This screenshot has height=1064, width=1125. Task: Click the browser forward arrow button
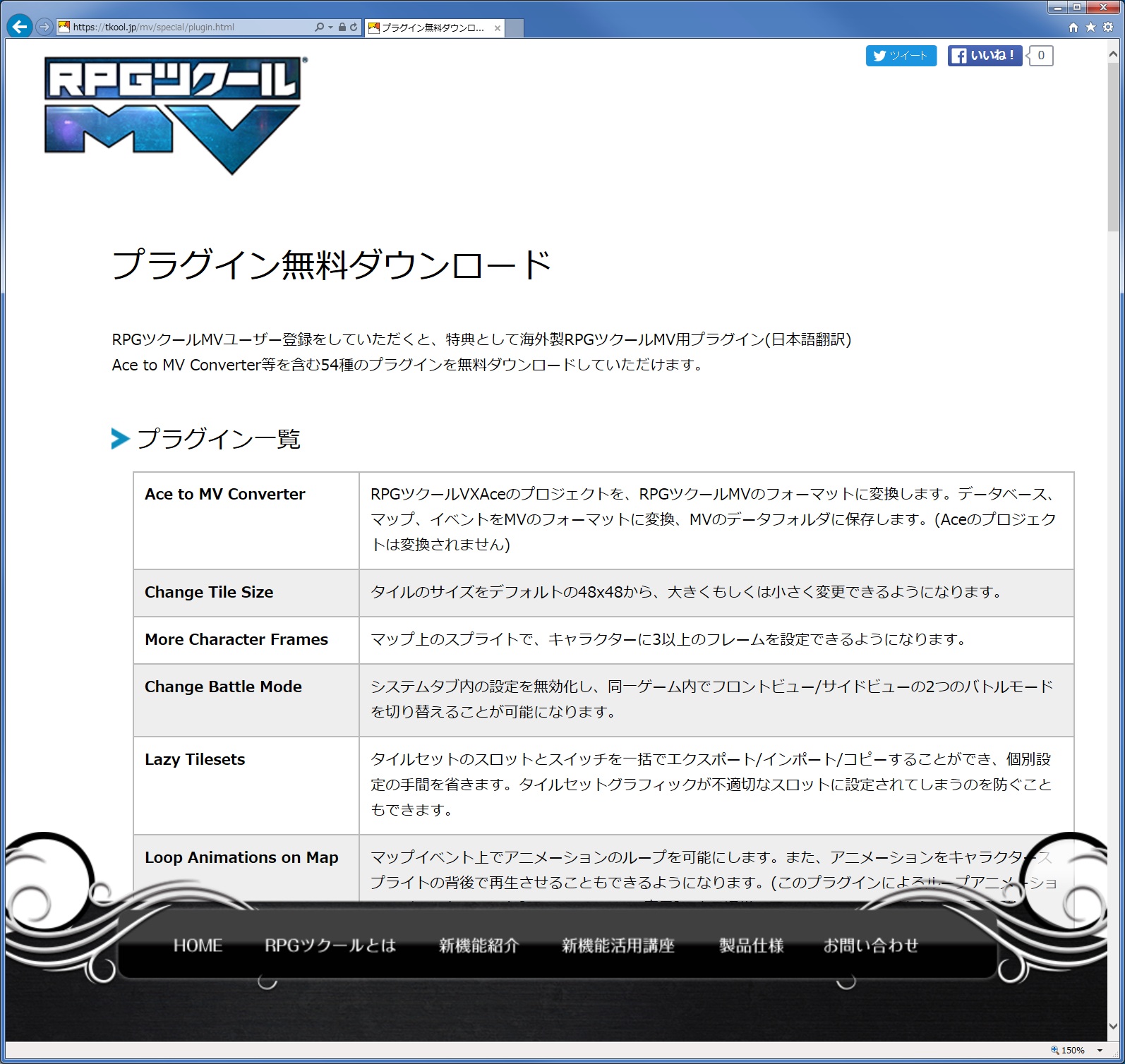[44, 27]
